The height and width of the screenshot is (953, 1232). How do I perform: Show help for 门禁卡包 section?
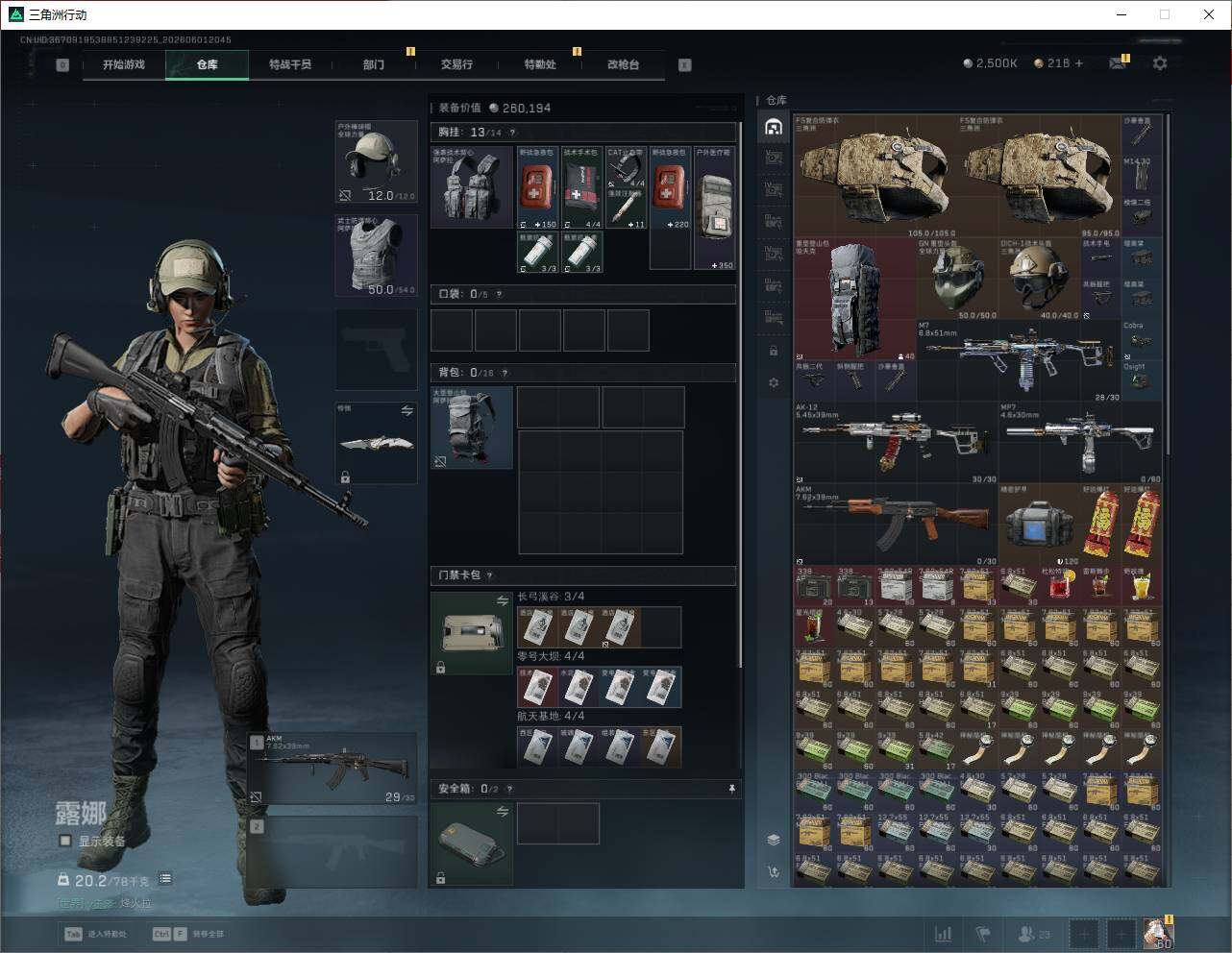[x=489, y=575]
